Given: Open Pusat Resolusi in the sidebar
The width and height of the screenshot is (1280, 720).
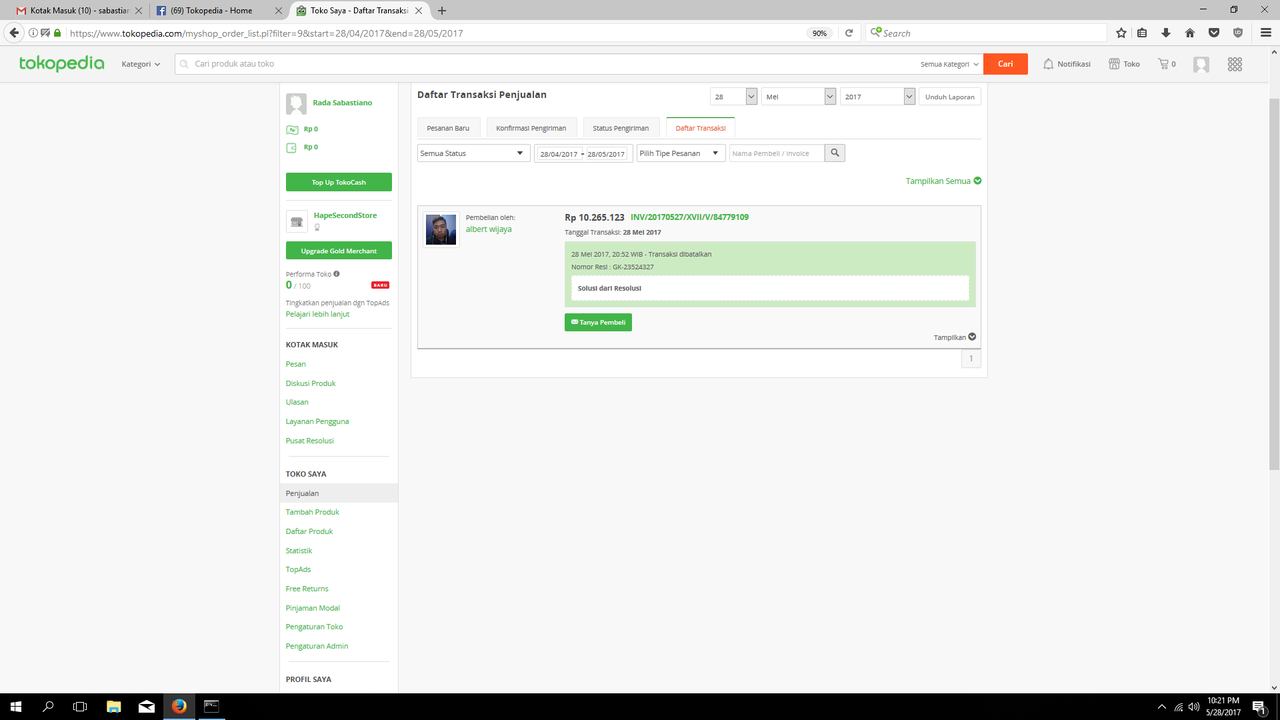Looking at the screenshot, I should click(310, 440).
